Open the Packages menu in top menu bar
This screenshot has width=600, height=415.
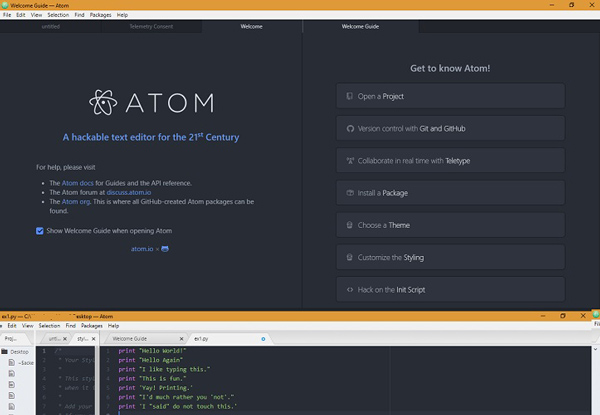pos(100,15)
